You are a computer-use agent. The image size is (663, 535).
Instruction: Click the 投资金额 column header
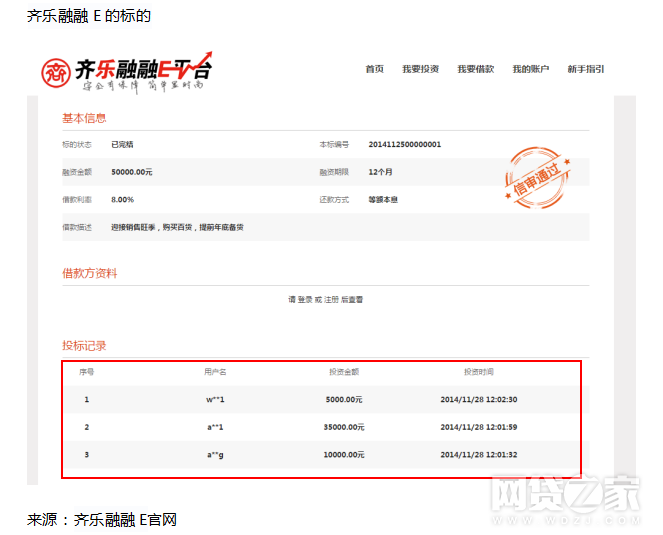344,372
